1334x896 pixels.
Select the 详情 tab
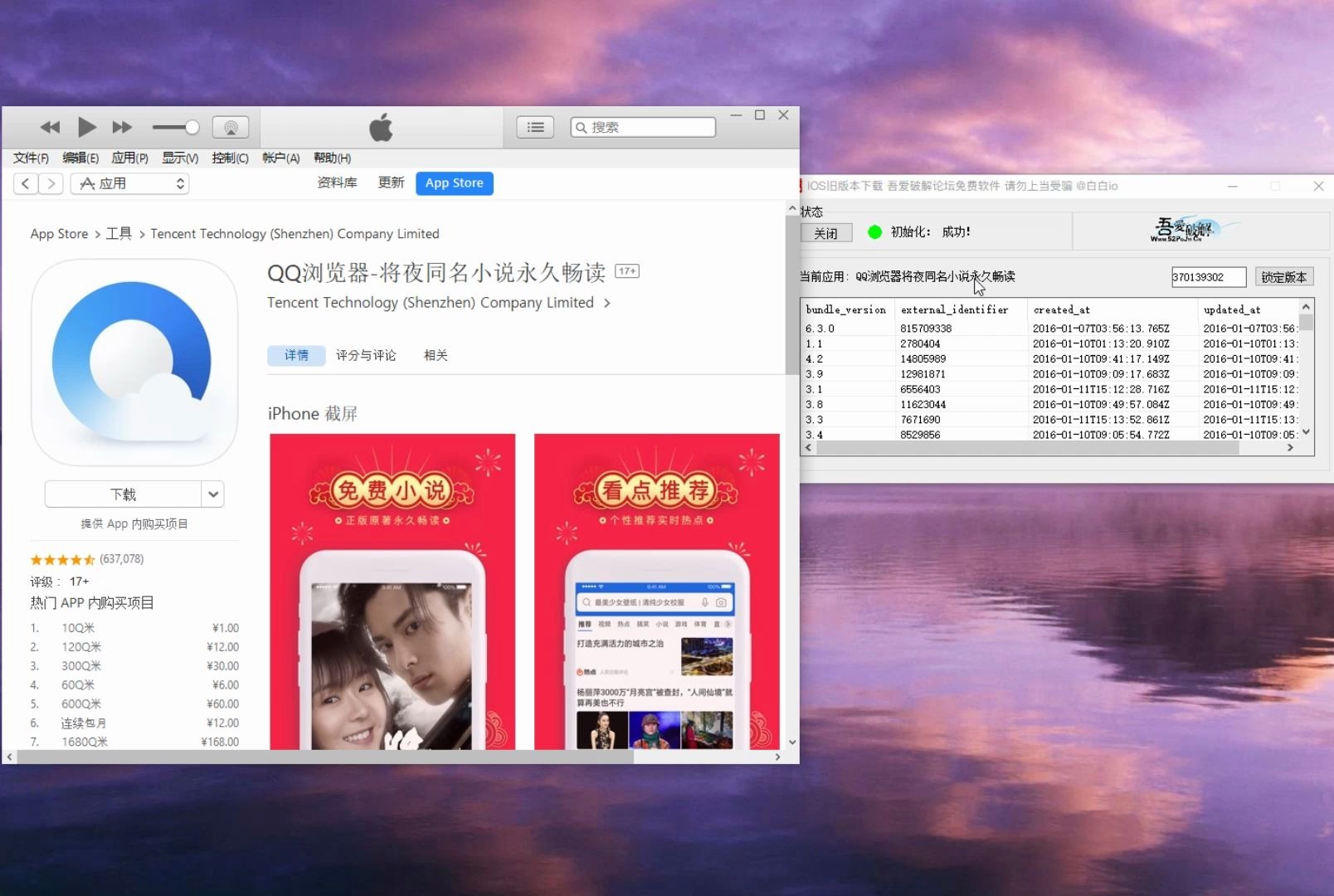(x=296, y=355)
